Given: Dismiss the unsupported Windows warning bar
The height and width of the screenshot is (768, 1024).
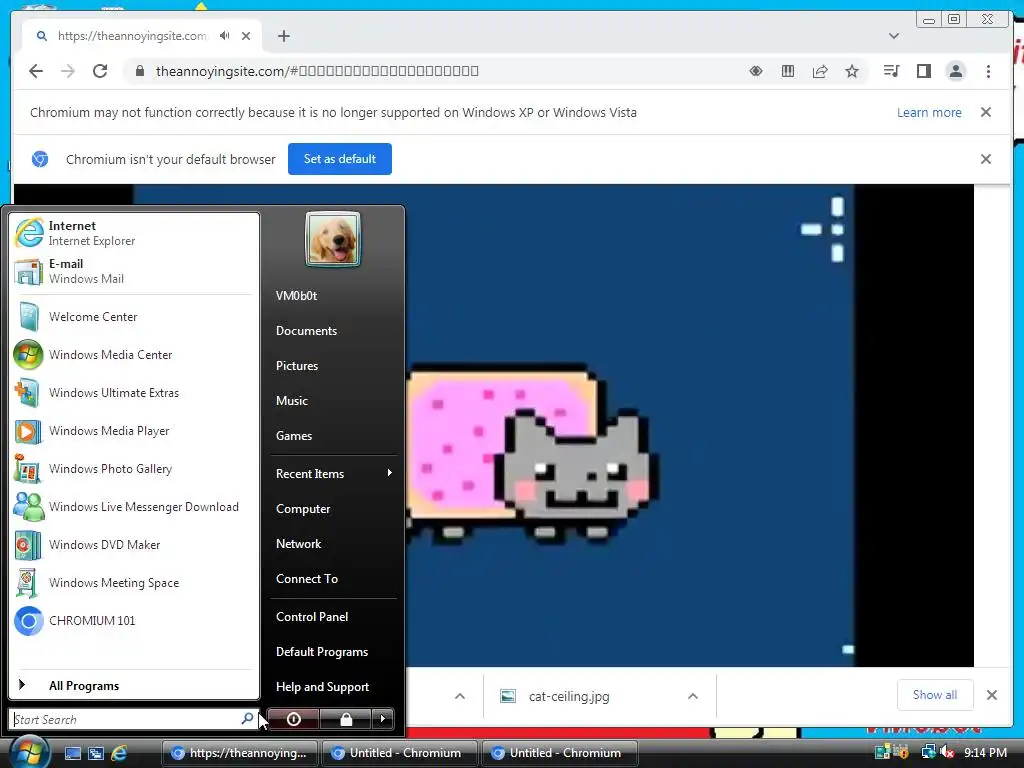Looking at the screenshot, I should tap(986, 112).
